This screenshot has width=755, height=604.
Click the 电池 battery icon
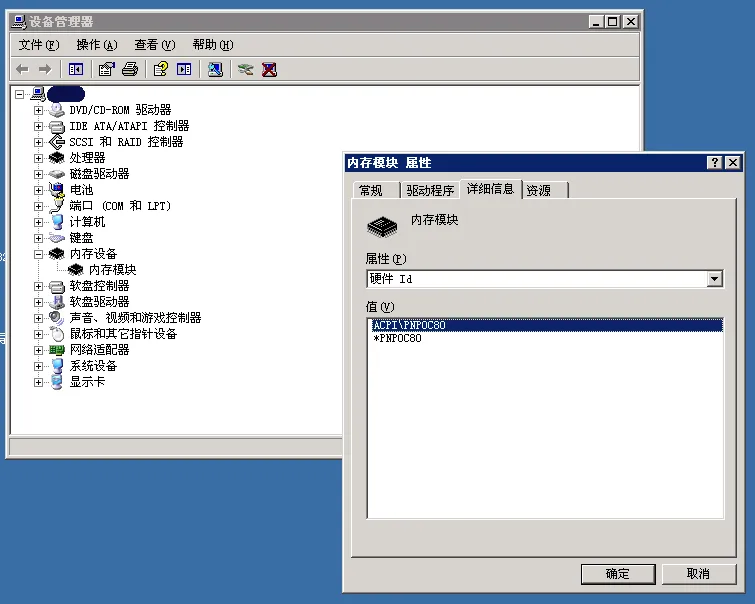pos(57,190)
